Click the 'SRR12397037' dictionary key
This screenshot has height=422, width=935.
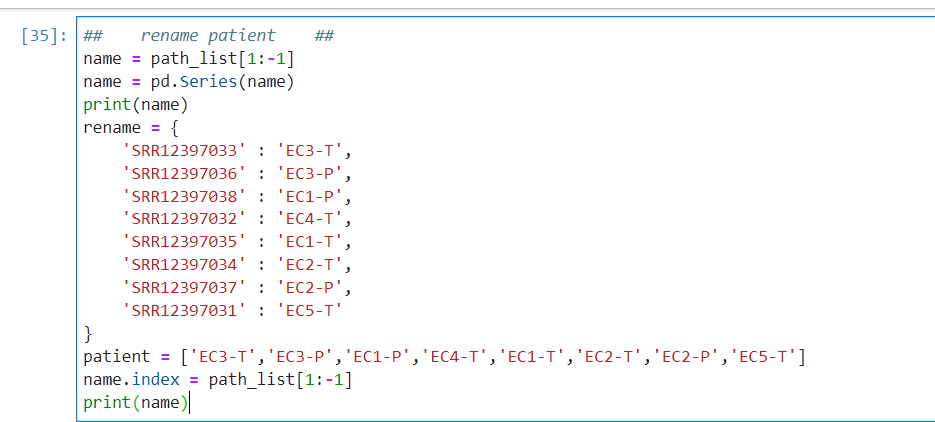point(184,288)
